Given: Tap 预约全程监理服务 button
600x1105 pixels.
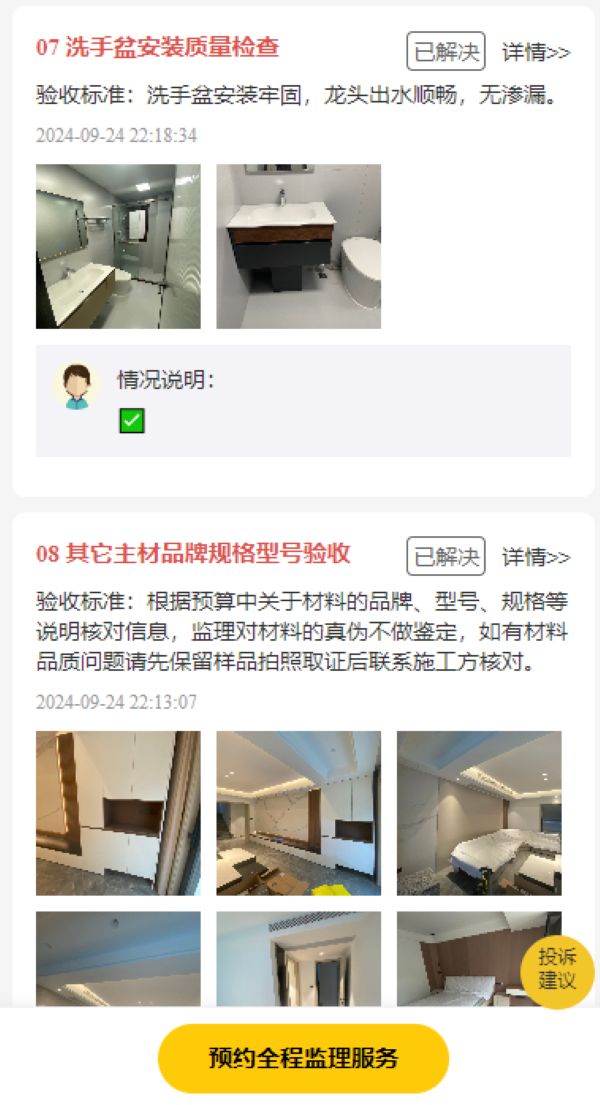Looking at the screenshot, I should coord(303,1058).
